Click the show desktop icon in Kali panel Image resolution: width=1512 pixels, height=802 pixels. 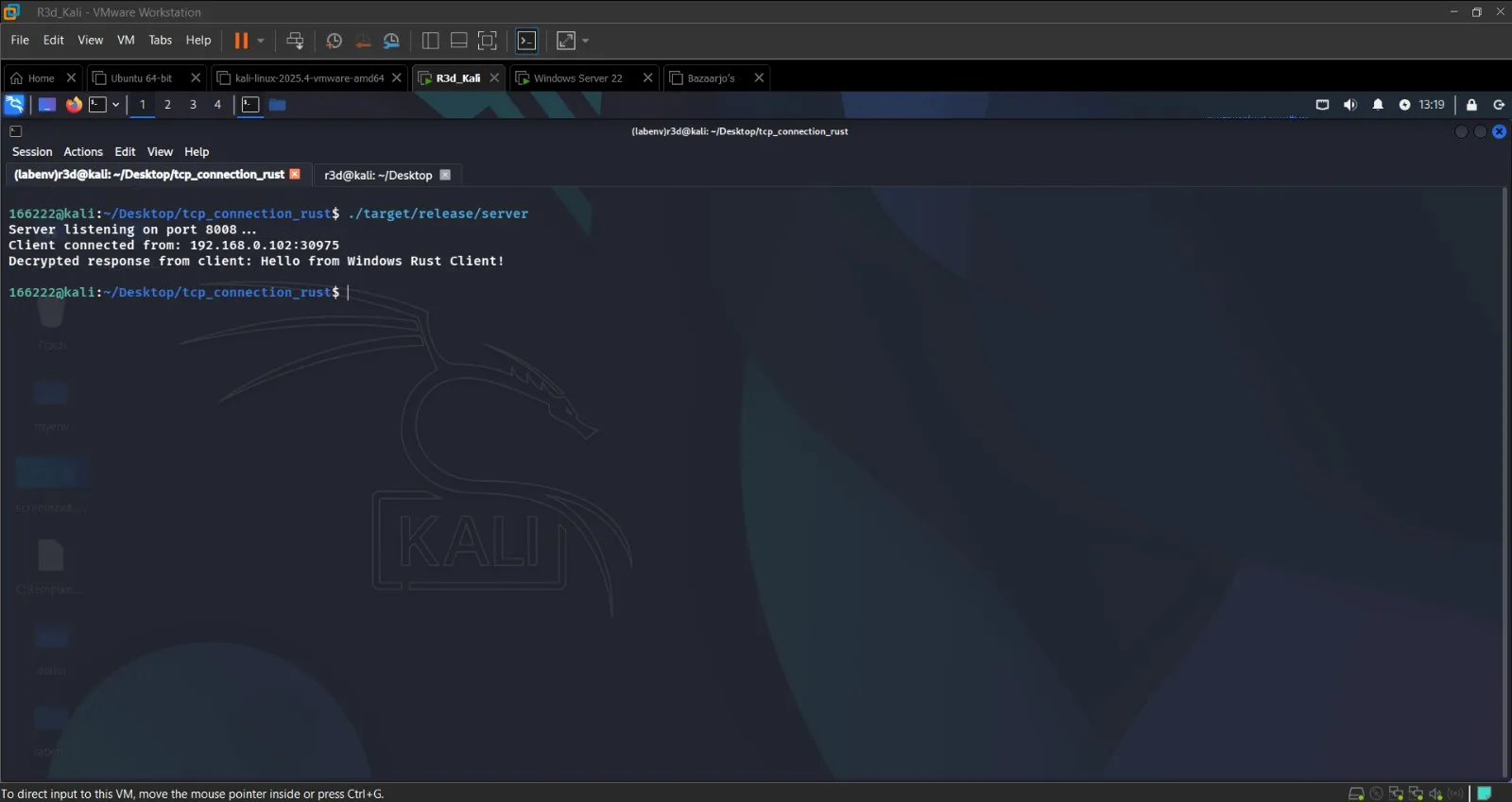tap(46, 105)
